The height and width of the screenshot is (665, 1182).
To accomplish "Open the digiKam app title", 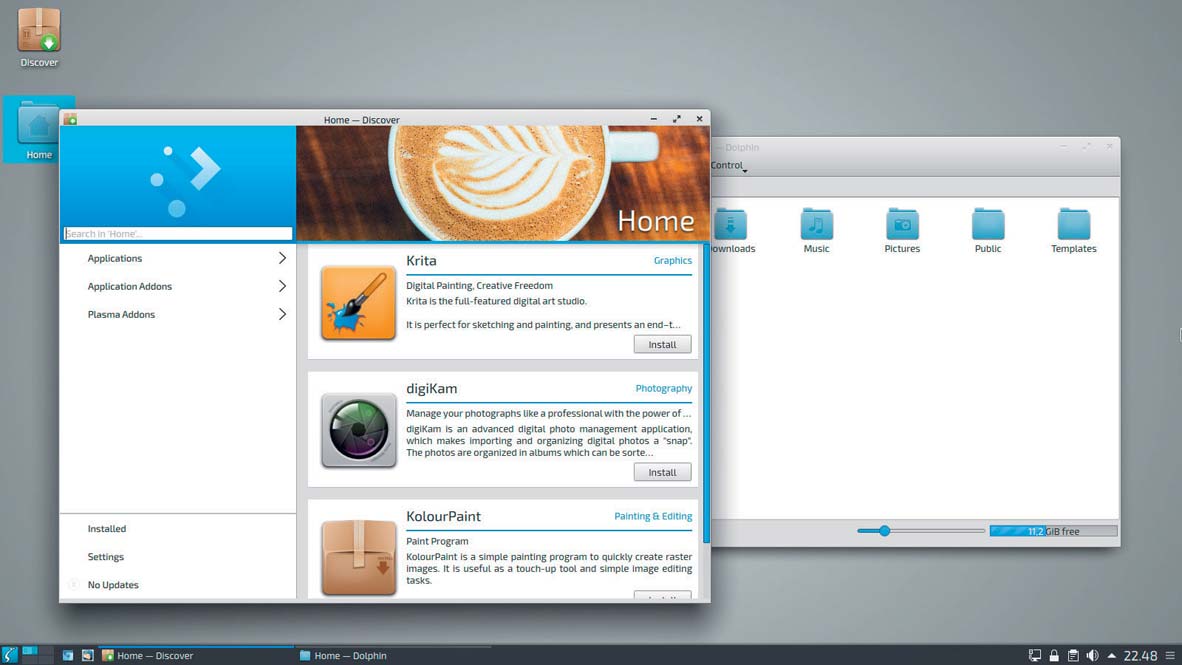I will click(x=431, y=388).
